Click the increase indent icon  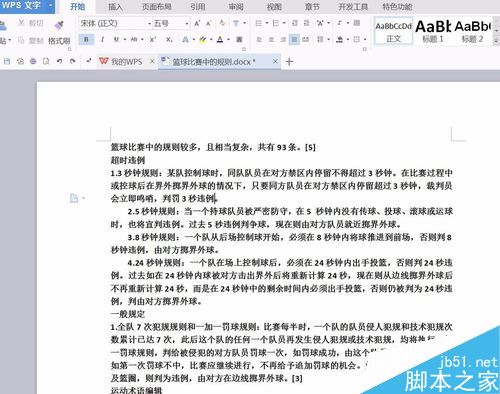click(306, 23)
